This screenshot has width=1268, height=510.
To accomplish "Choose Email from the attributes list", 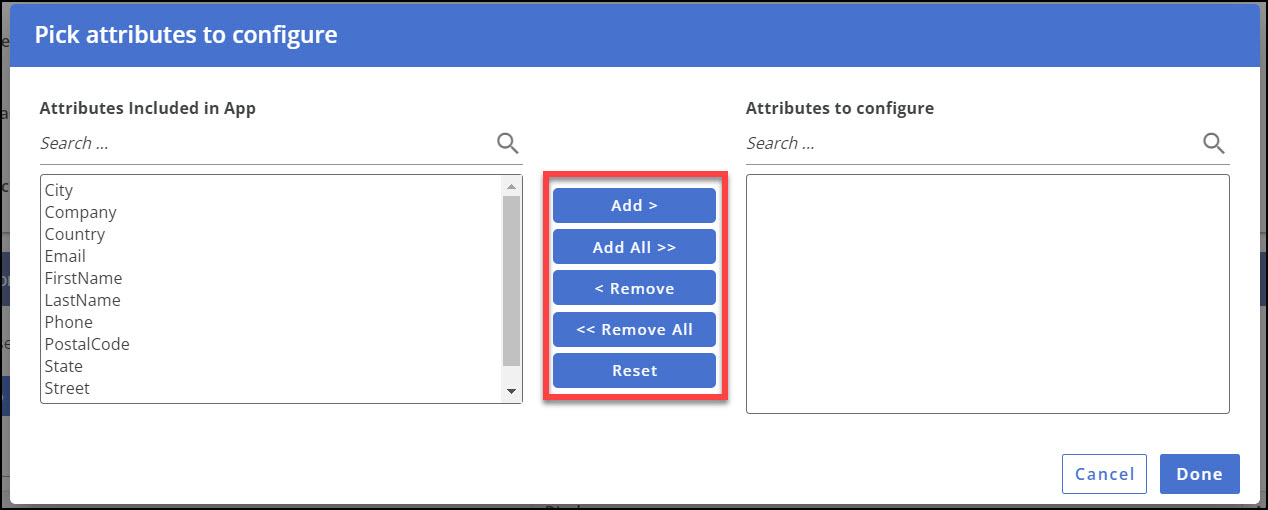I will point(65,256).
